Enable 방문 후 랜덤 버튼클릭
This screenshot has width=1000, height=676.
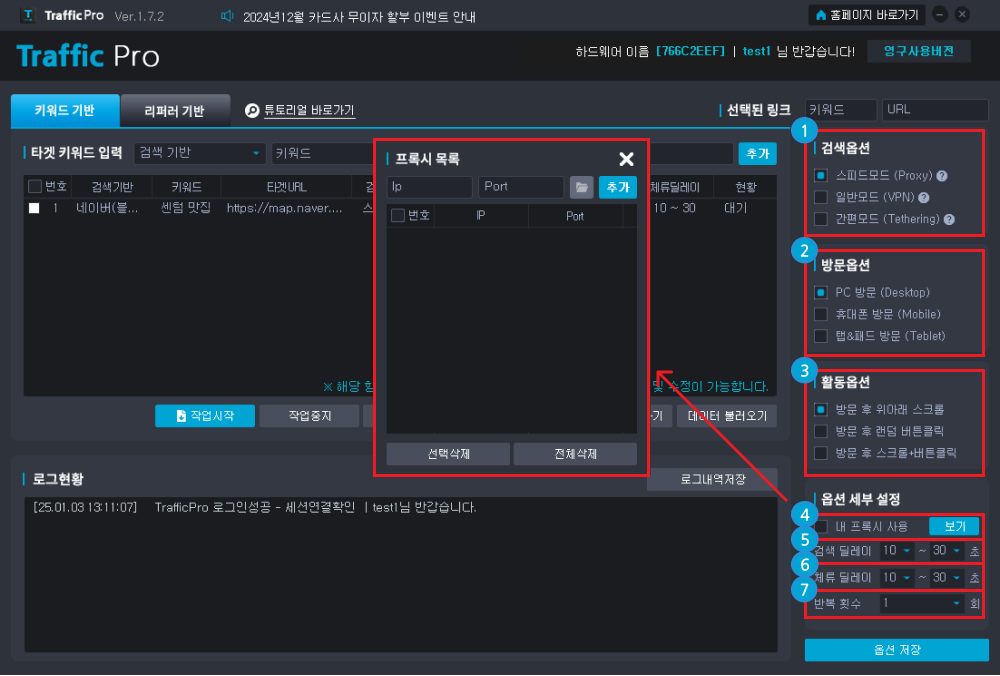821,431
